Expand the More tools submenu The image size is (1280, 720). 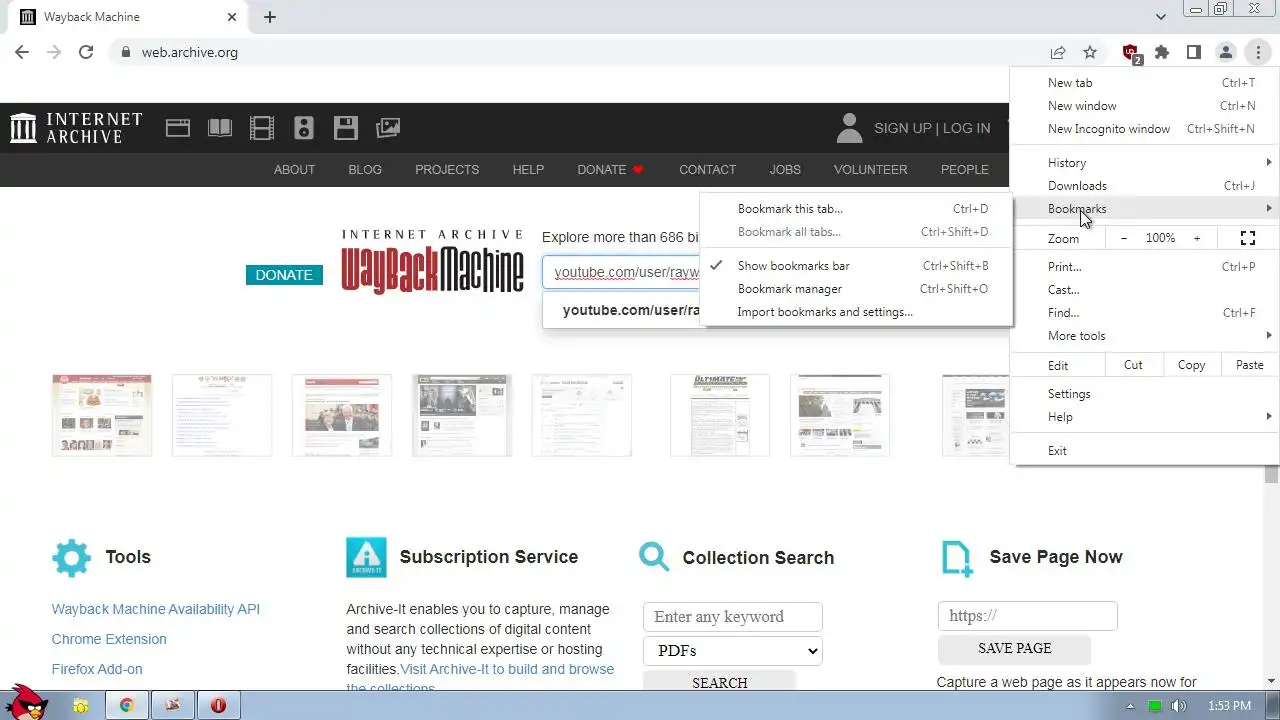tap(1144, 336)
